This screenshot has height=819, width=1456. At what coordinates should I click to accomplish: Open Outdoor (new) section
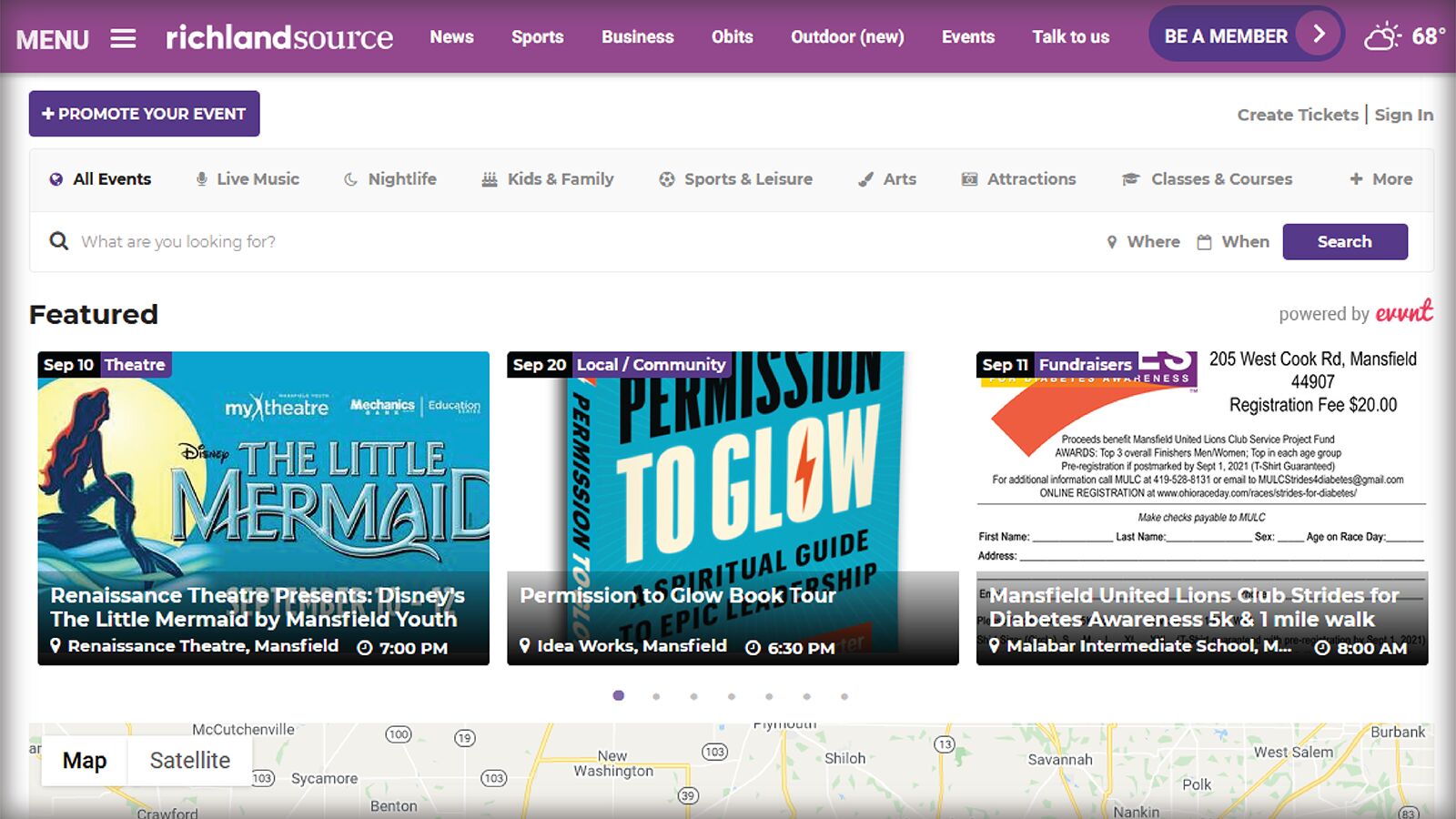click(x=847, y=37)
